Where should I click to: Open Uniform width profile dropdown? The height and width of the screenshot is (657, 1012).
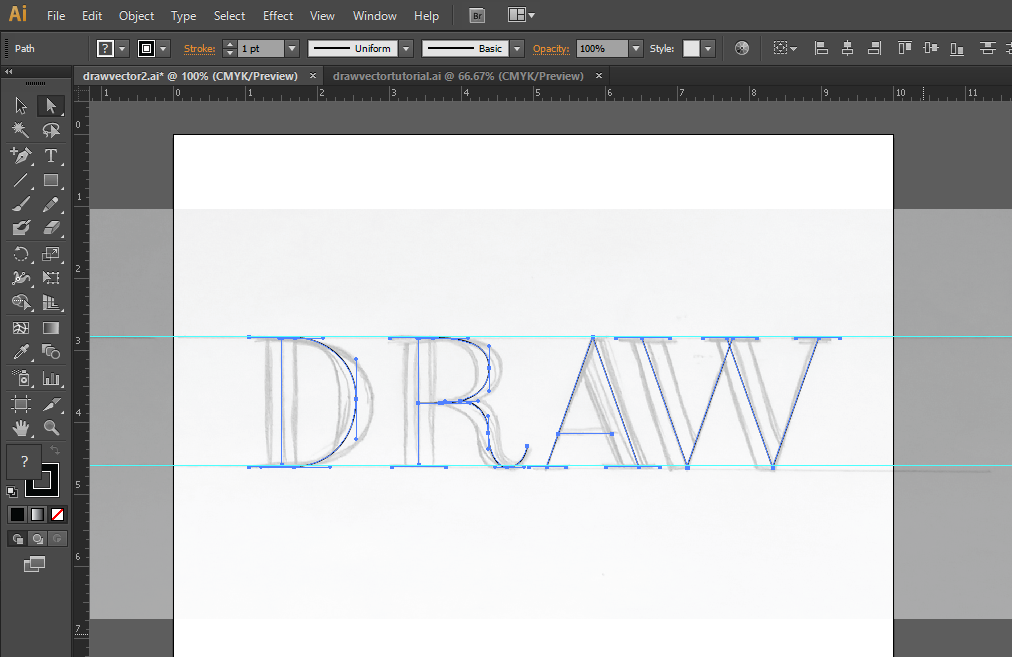[406, 48]
